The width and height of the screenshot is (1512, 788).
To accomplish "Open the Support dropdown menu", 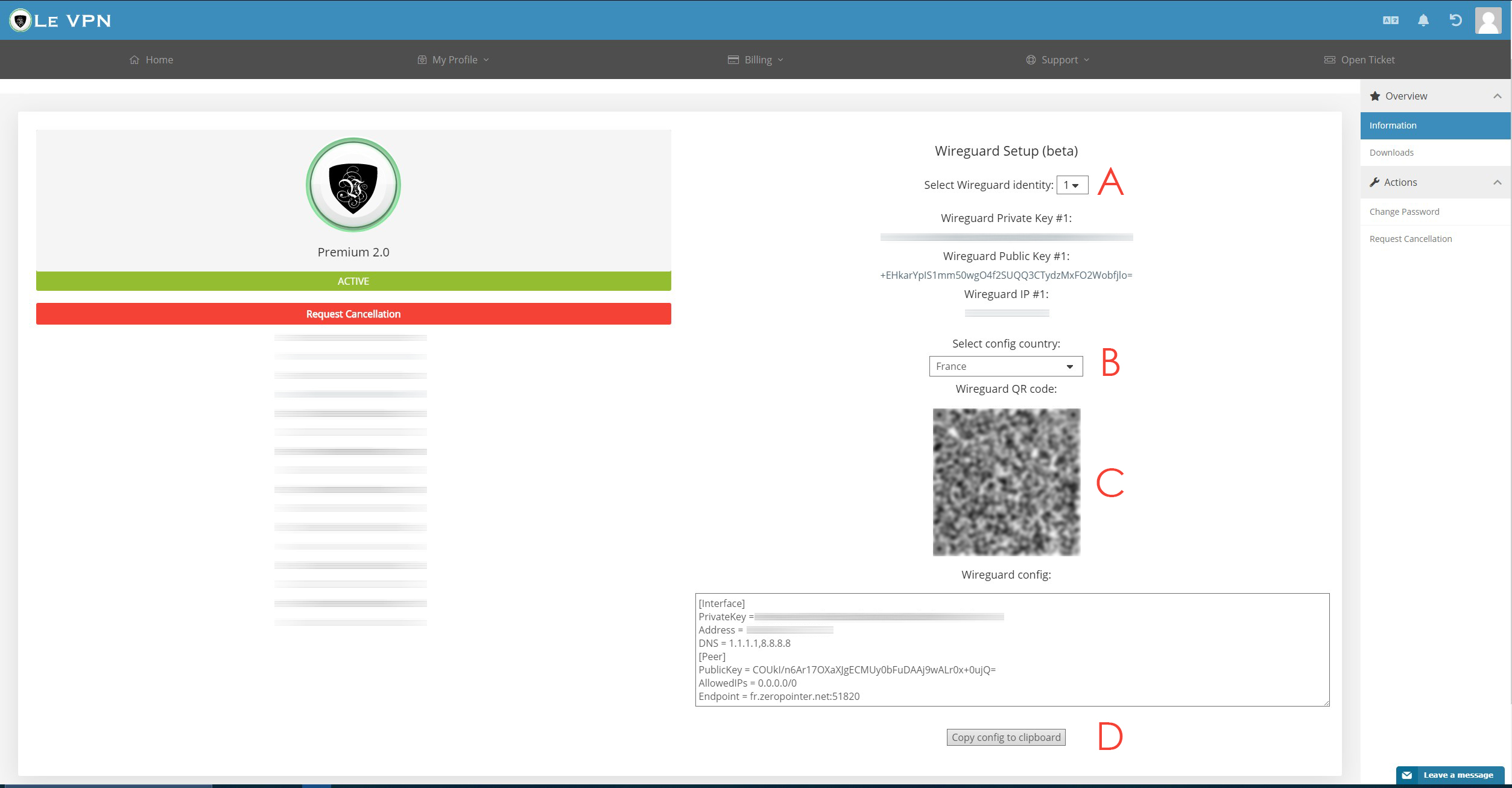I will pyautogui.click(x=1058, y=60).
